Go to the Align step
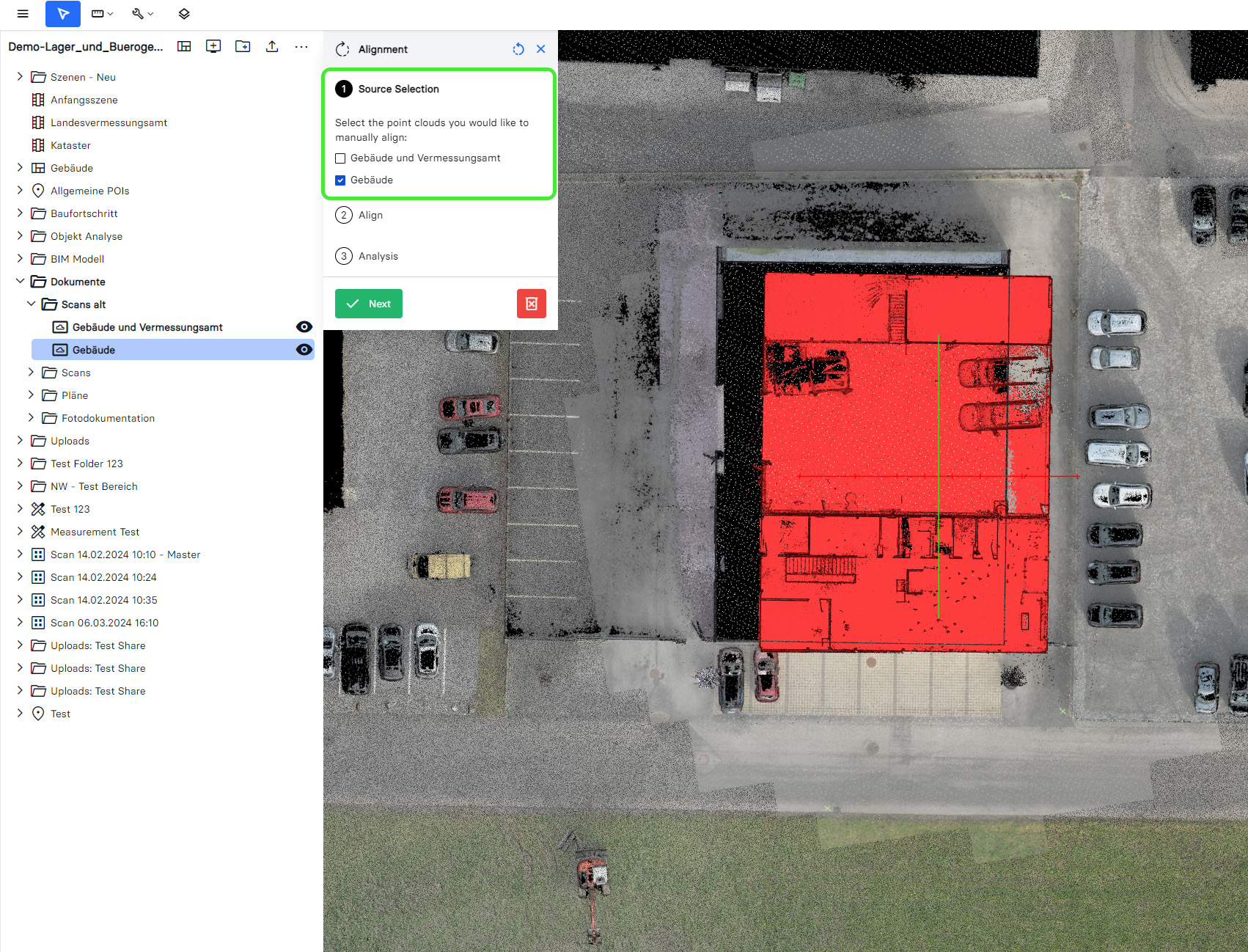The height and width of the screenshot is (952, 1248). pos(370,215)
